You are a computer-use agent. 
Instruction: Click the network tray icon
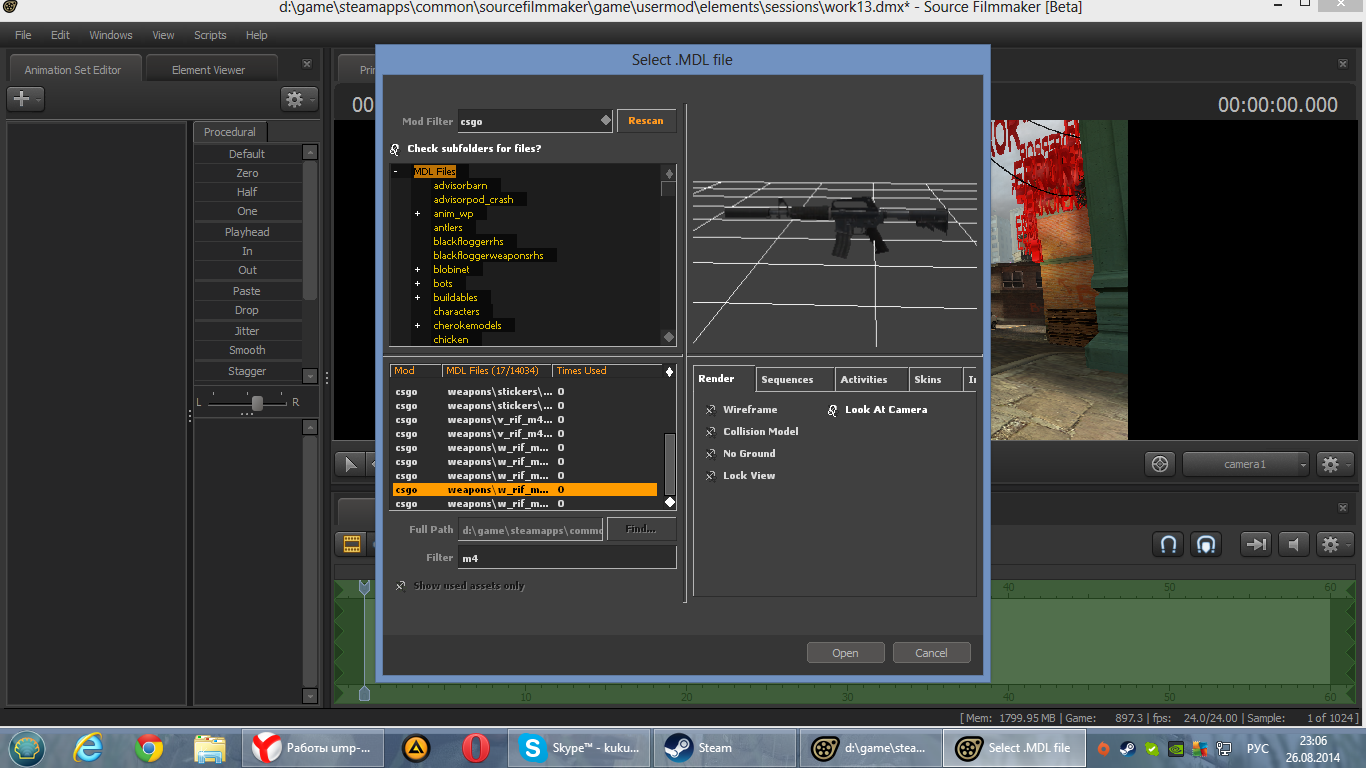[1224, 748]
